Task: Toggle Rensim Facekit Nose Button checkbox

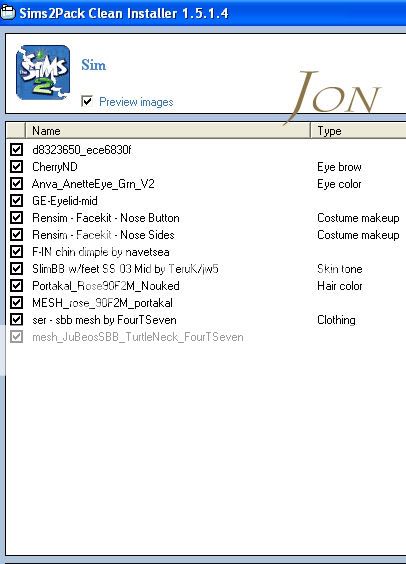Action: 16,218
